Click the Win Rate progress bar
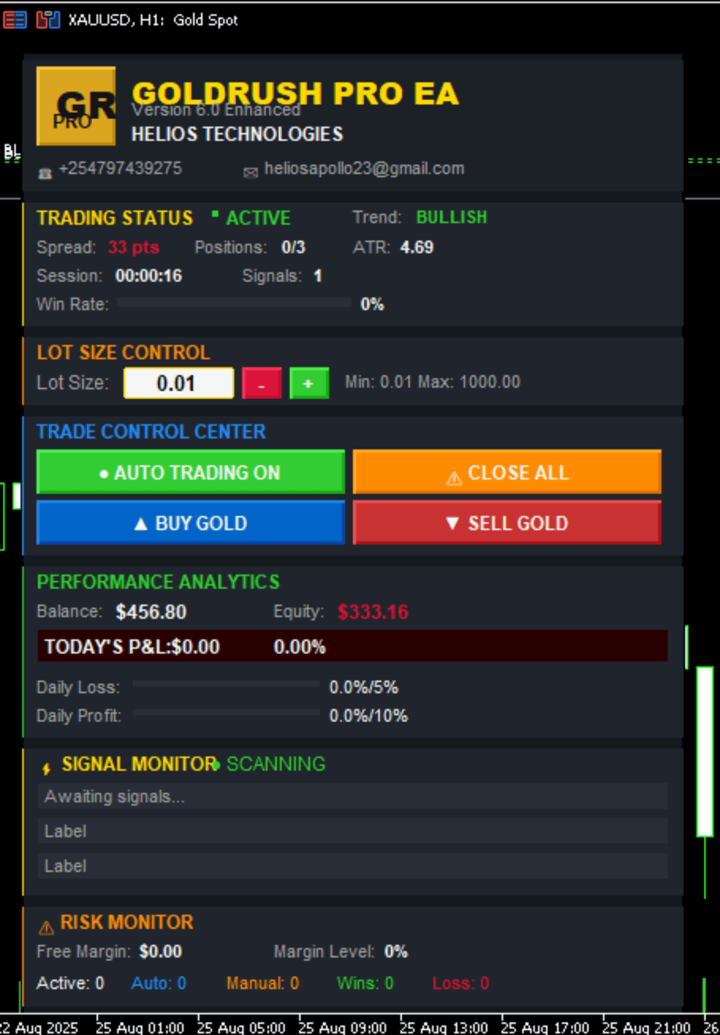This screenshot has width=720, height=1035. tap(234, 302)
